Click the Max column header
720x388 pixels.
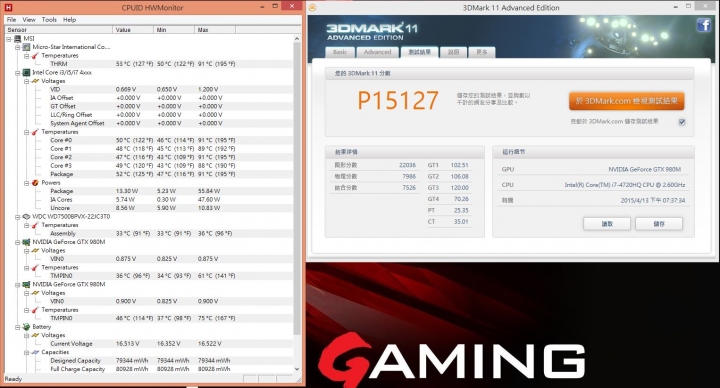(215, 29)
